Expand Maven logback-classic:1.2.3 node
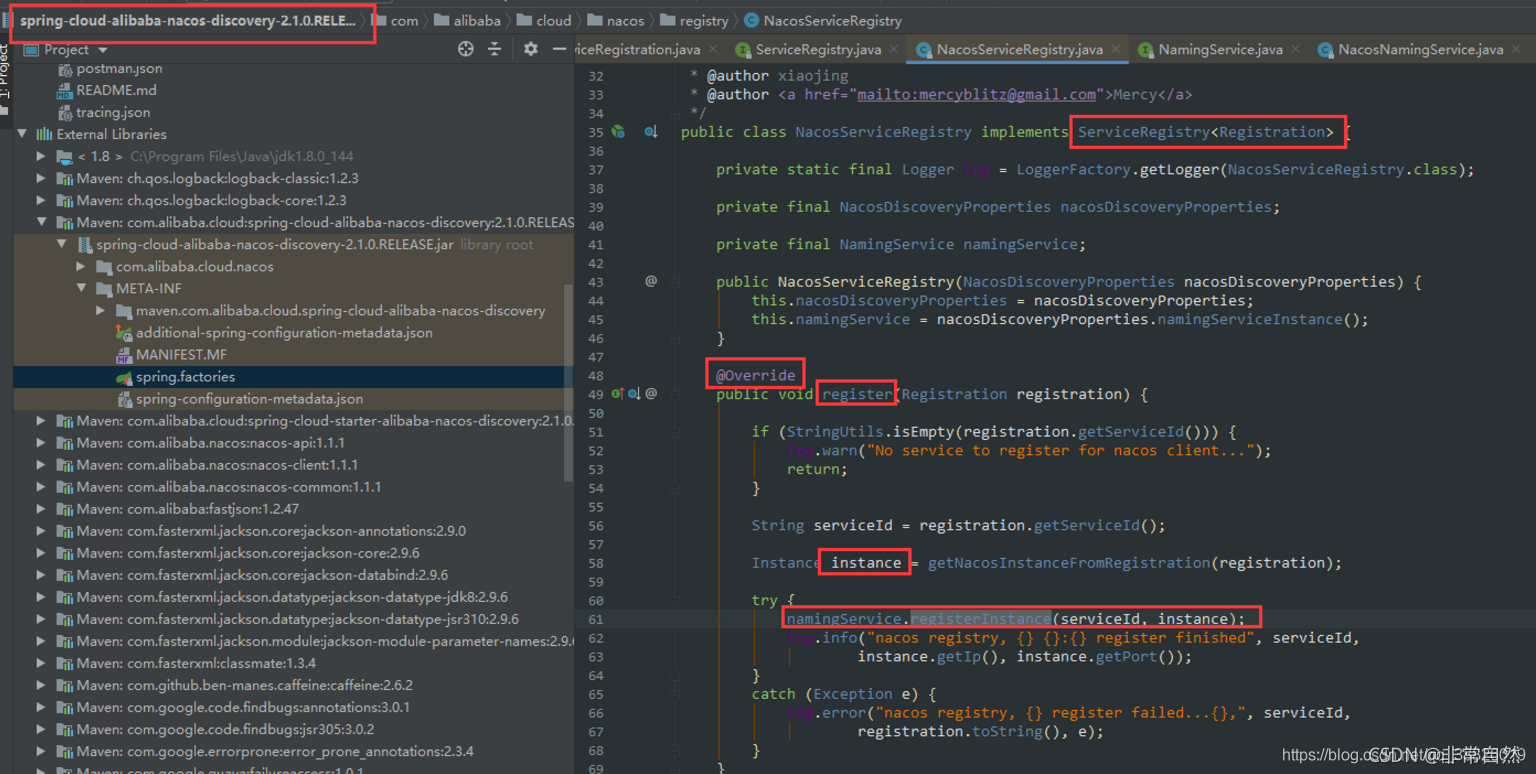1536x774 pixels. [x=41, y=178]
